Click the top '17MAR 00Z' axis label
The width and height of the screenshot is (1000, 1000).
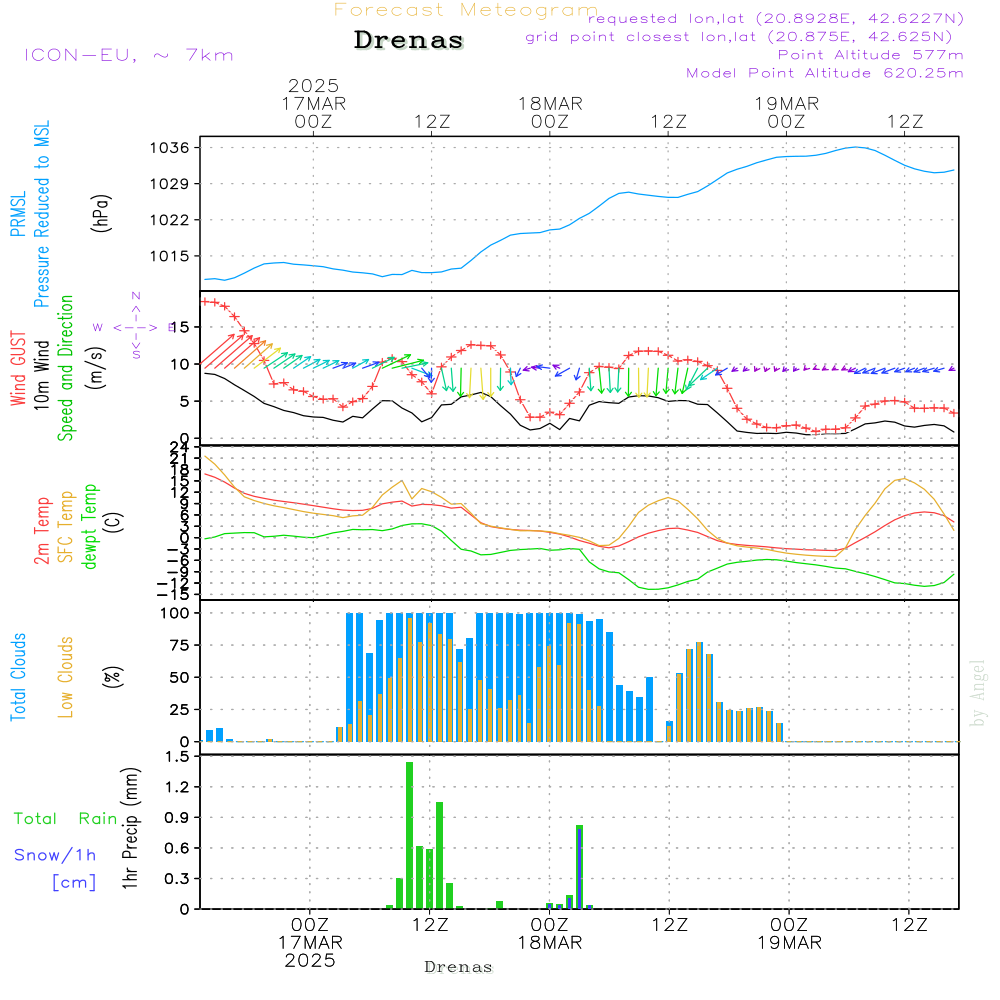[313, 112]
